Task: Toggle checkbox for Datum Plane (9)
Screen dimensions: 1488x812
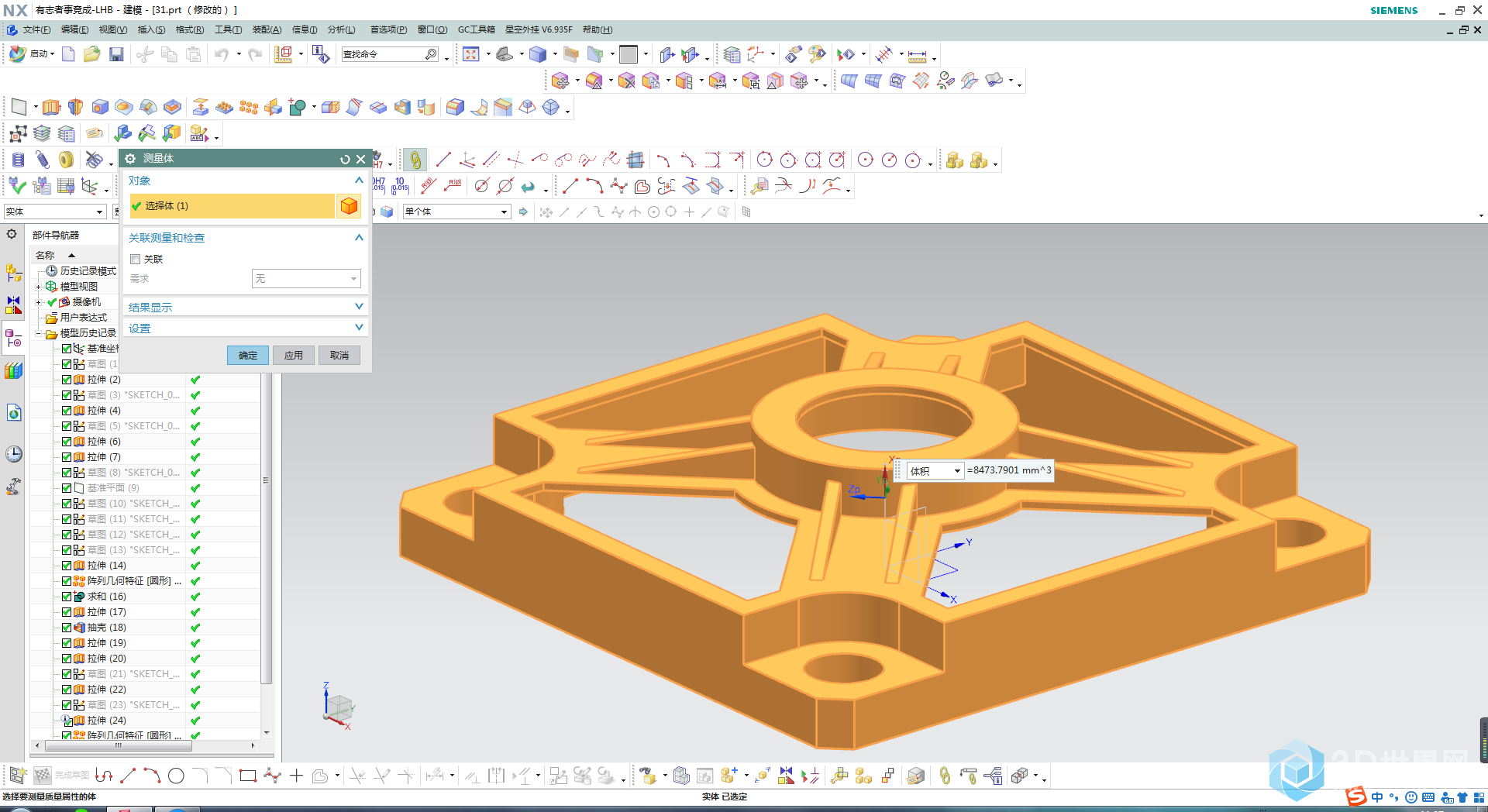Action: click(67, 488)
